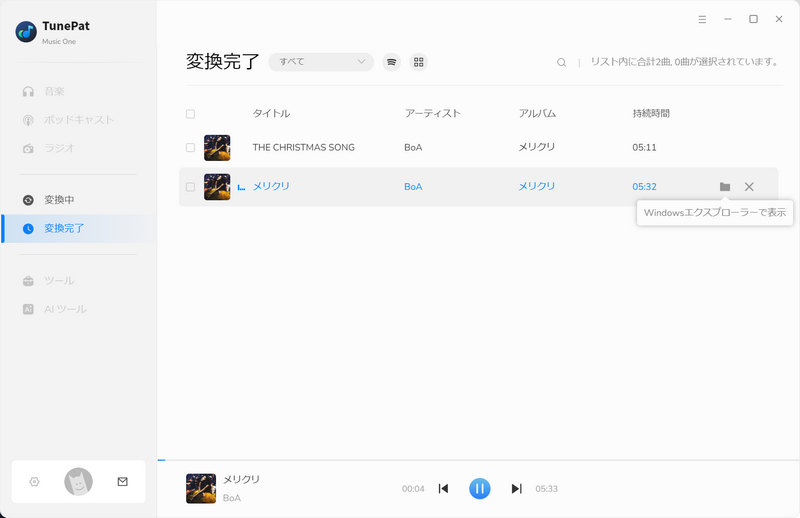Click the 05:32 duration value
Screen dimensions: 800x518
(644, 187)
